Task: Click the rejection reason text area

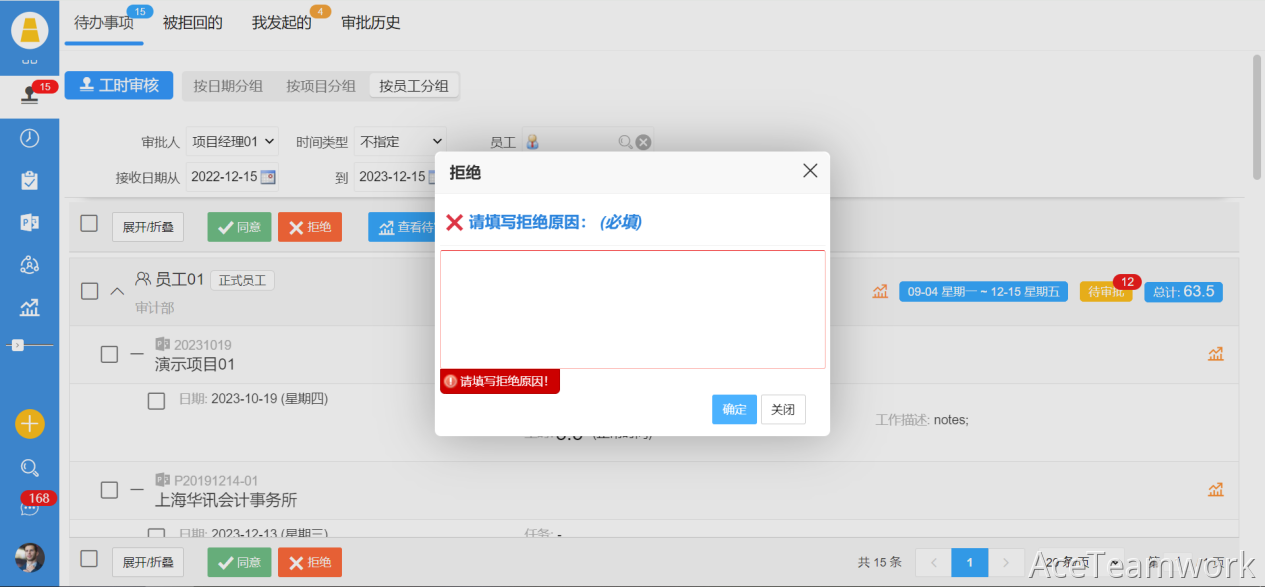Action: 632,309
